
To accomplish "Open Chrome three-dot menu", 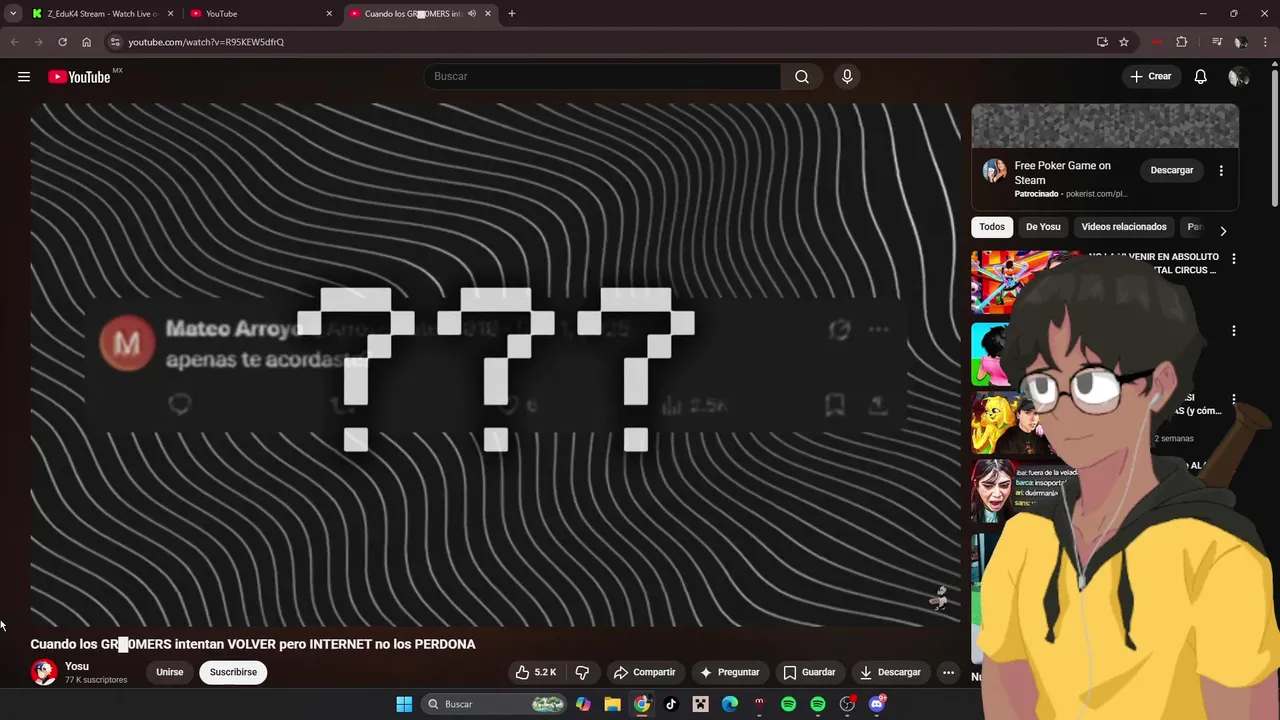I will point(1266,42).
